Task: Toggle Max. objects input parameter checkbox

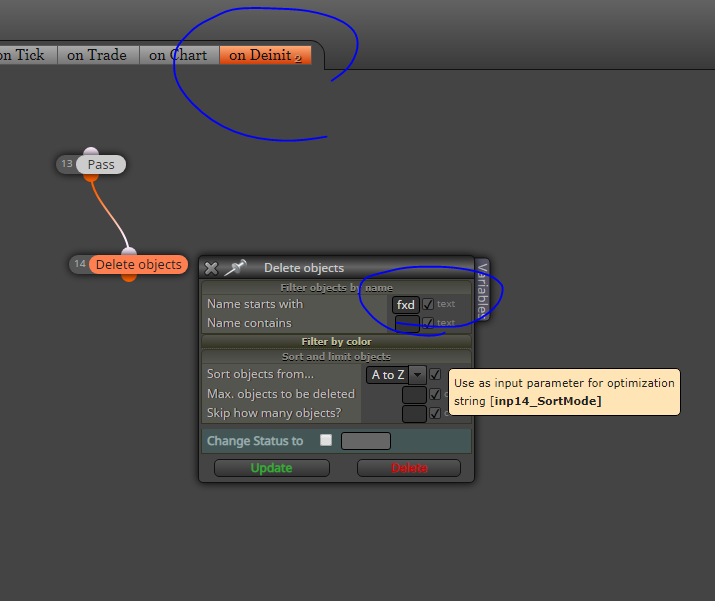Action: (x=435, y=394)
